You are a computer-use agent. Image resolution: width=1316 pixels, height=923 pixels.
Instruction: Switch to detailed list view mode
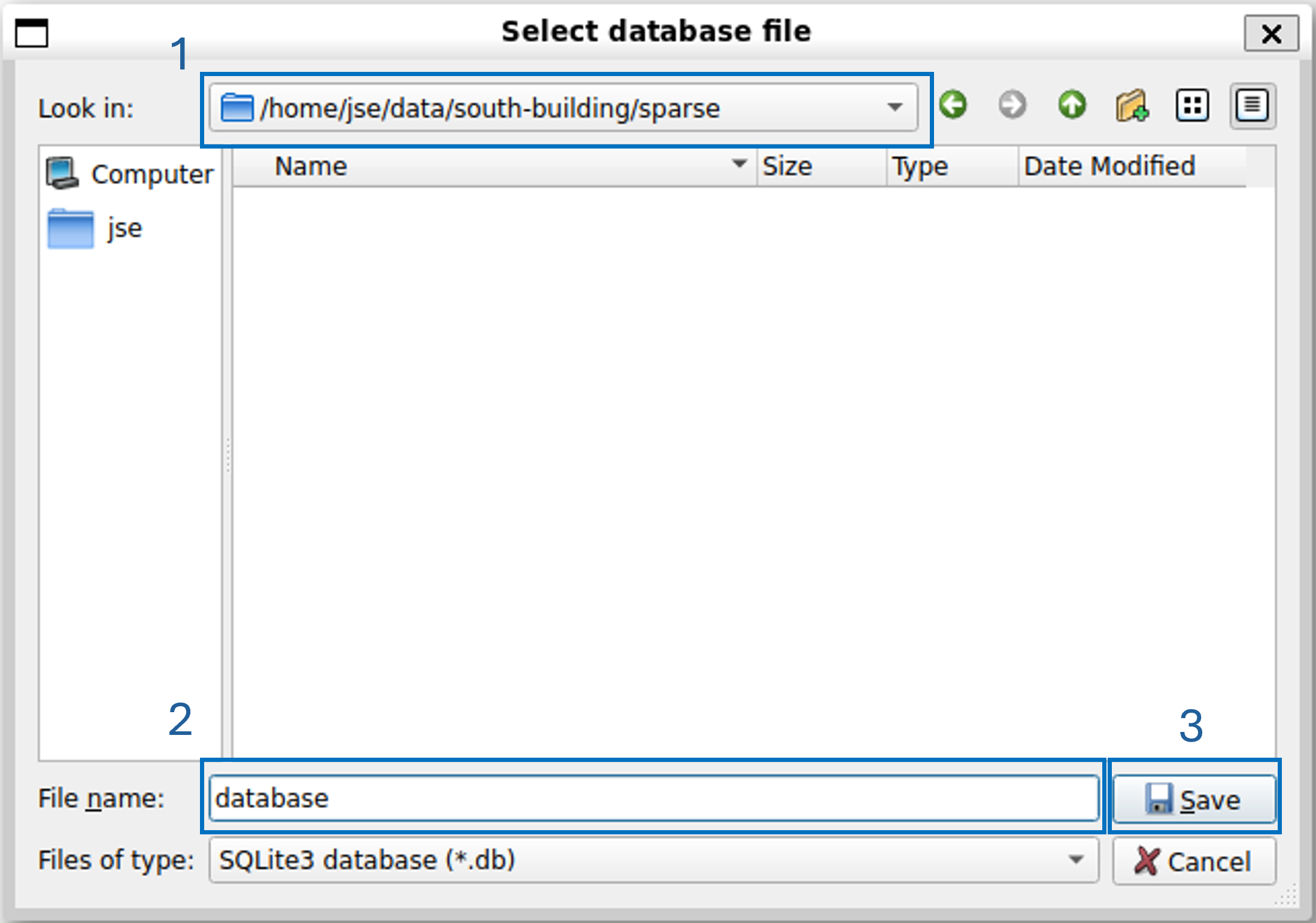point(1252,106)
